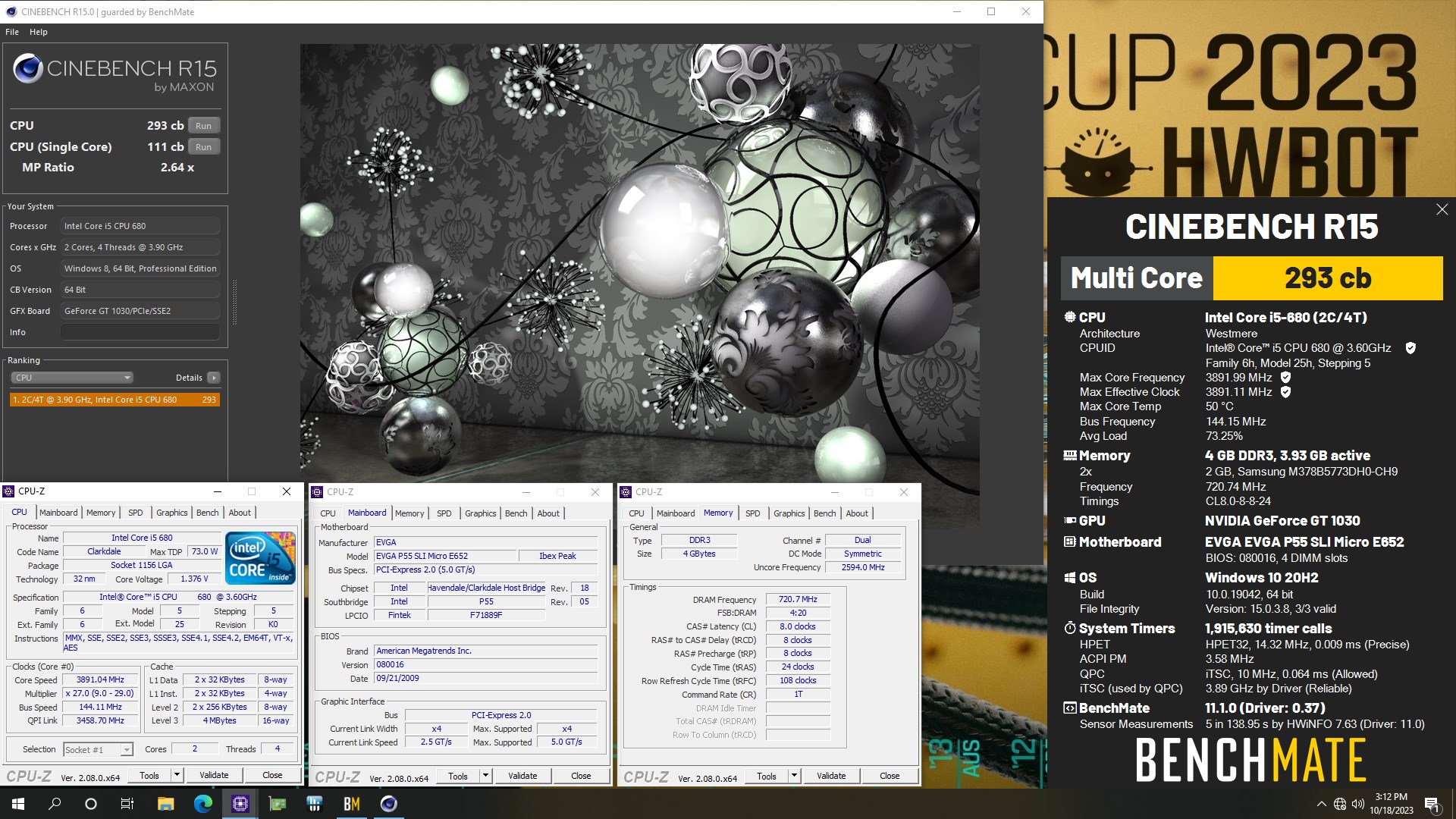Click BenchMate Motherboard section icon

coord(1069,542)
